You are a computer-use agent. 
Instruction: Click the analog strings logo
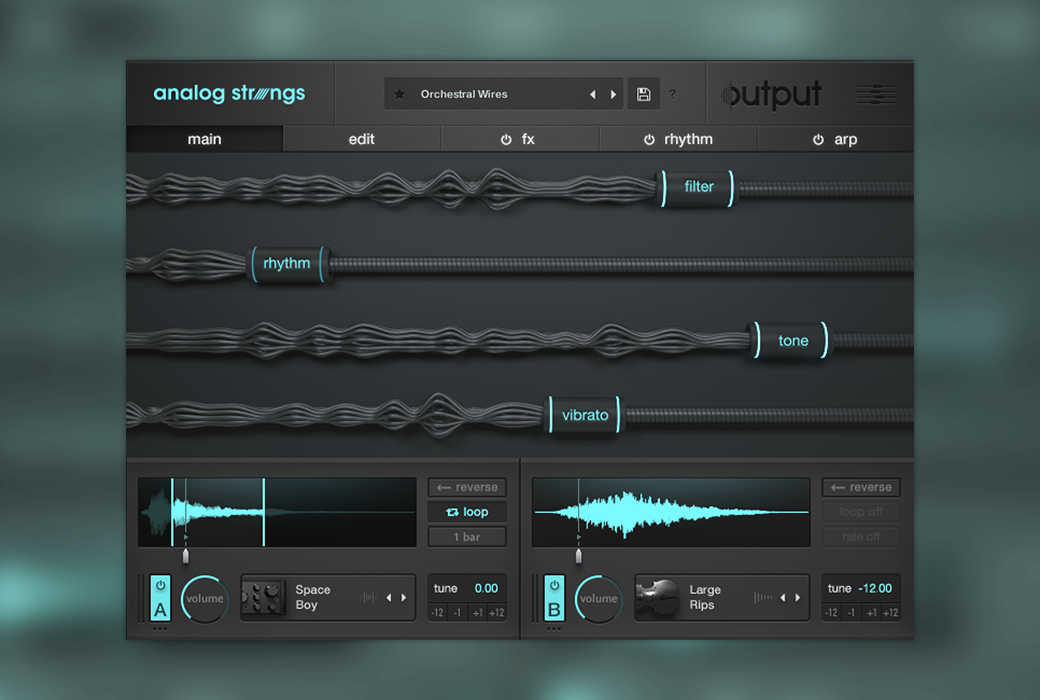point(229,94)
